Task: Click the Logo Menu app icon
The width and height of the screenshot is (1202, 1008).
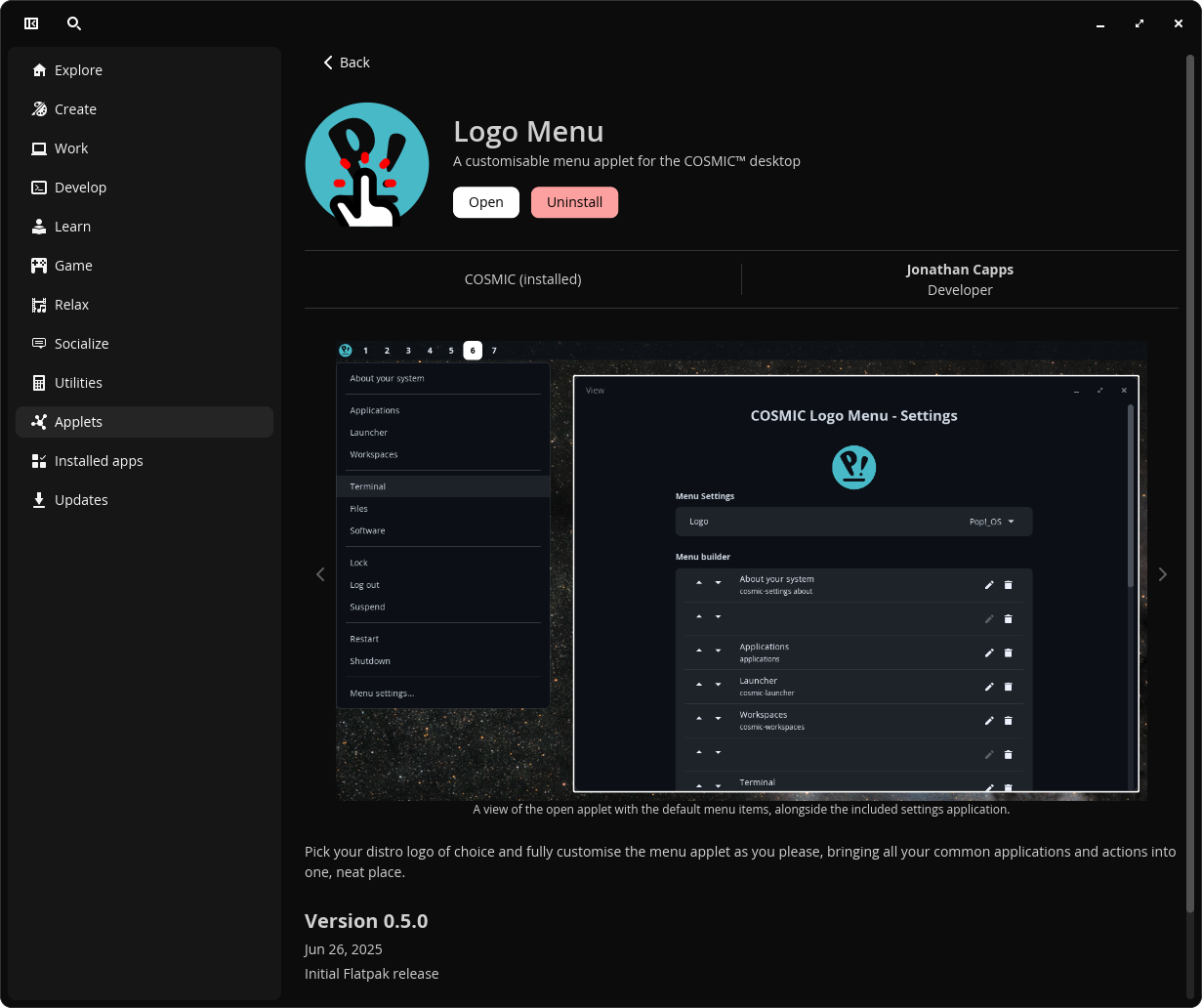Action: pyautogui.click(x=367, y=165)
